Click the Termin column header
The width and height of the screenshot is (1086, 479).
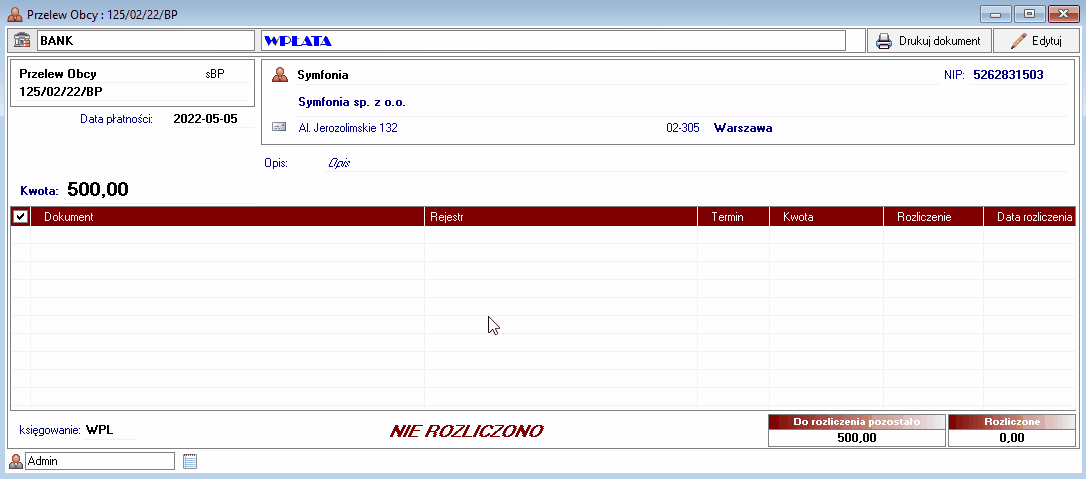[733, 217]
